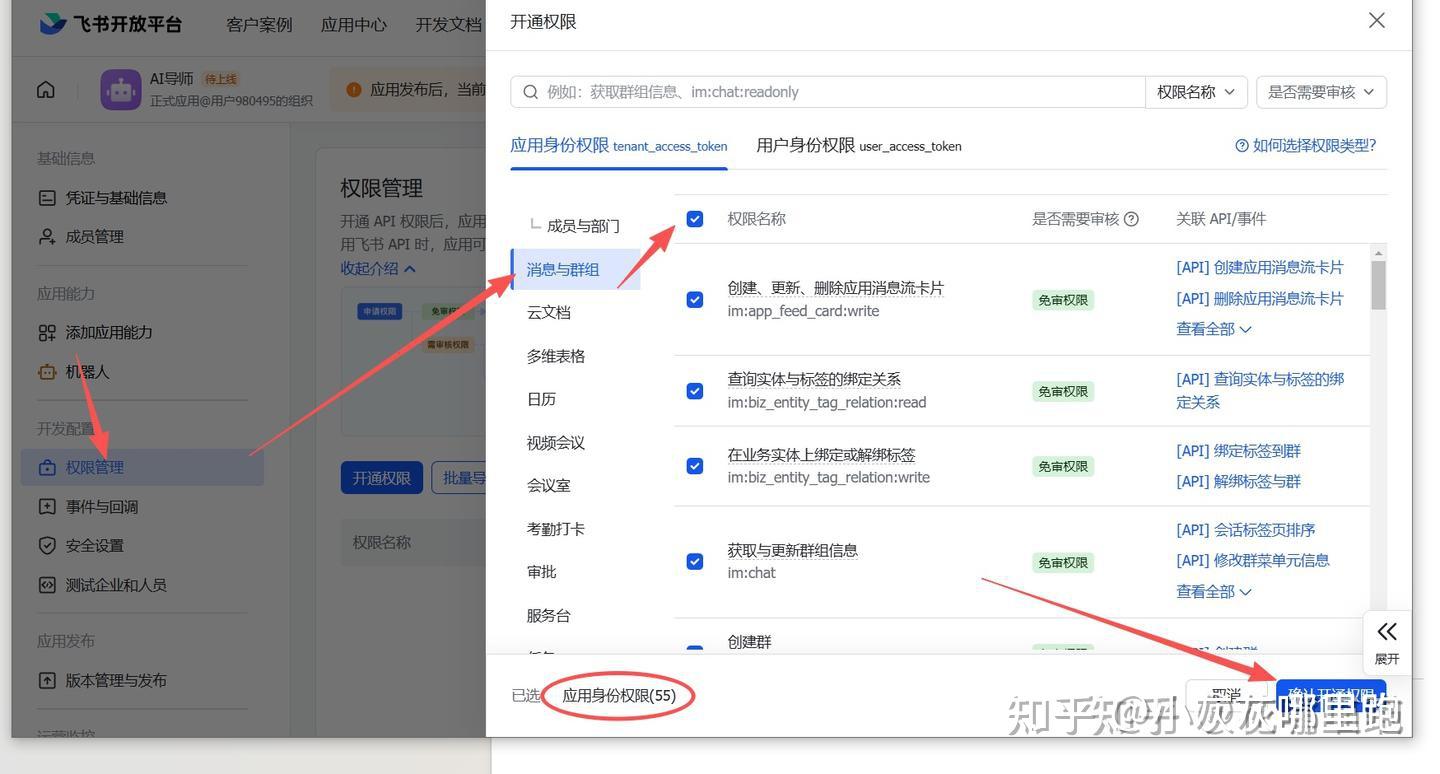
Task: Click the 测试企业和人员 sidebar icon
Action: pos(47,585)
